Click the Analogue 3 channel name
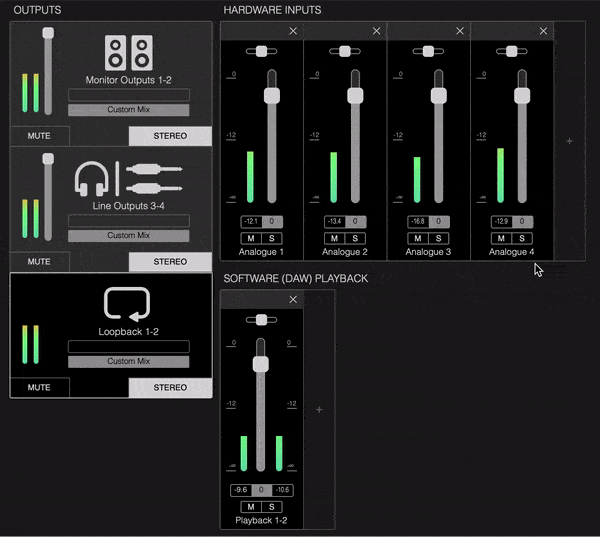 (x=428, y=252)
